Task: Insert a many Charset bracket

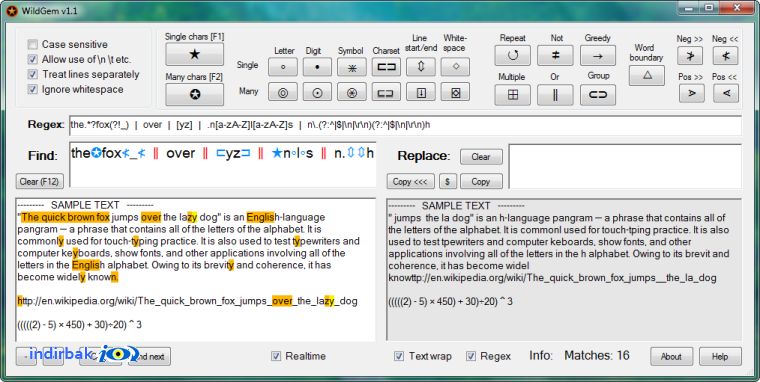Action: pos(386,93)
